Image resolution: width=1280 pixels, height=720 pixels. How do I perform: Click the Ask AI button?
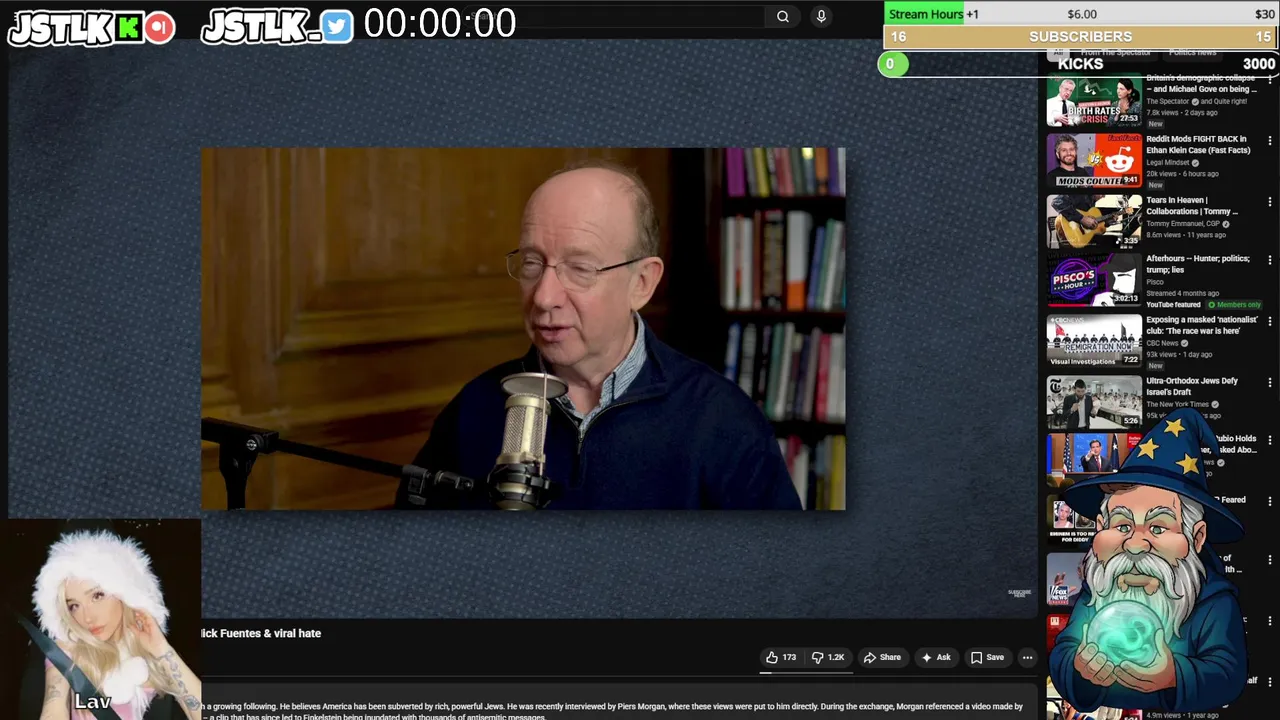[936, 657]
